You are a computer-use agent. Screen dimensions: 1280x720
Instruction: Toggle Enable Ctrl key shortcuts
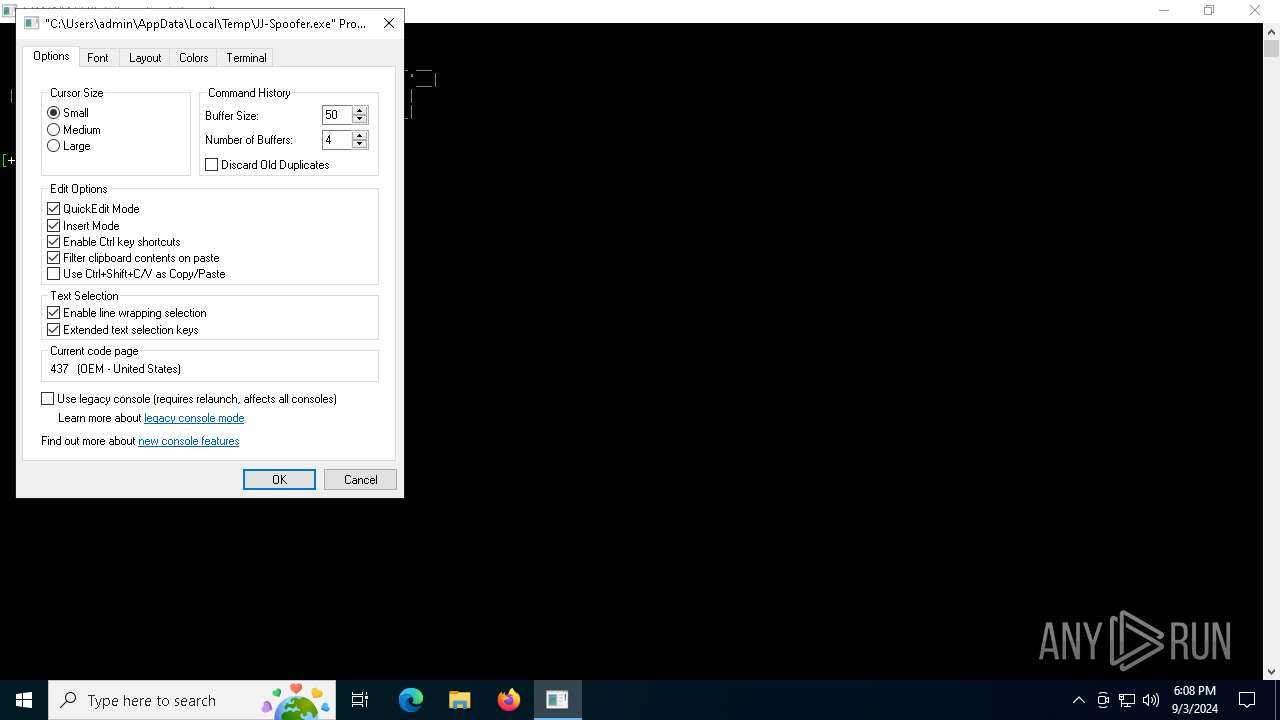54,242
